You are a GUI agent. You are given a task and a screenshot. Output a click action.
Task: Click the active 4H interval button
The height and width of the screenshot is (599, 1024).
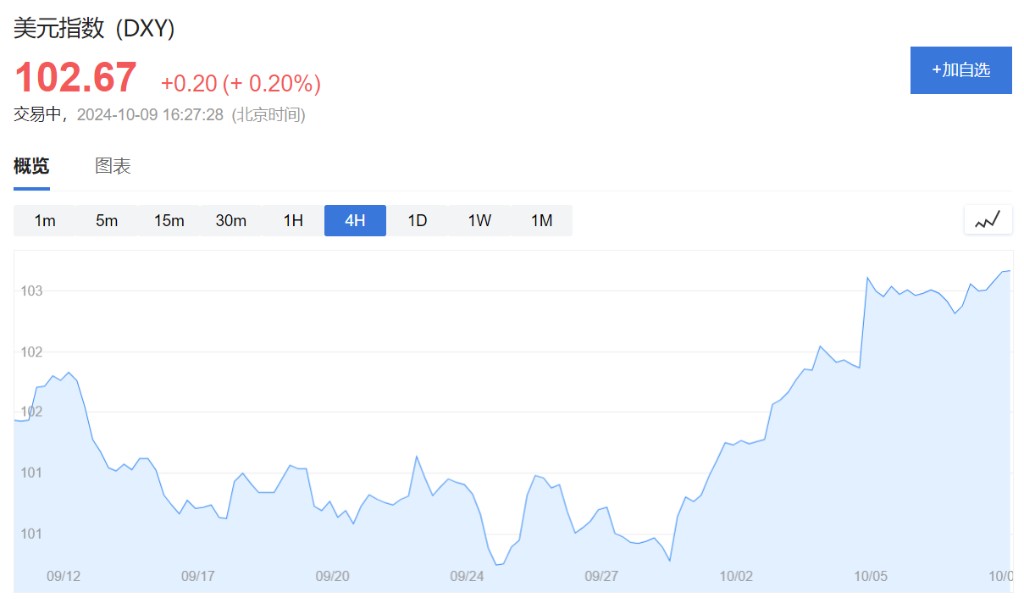pos(355,221)
